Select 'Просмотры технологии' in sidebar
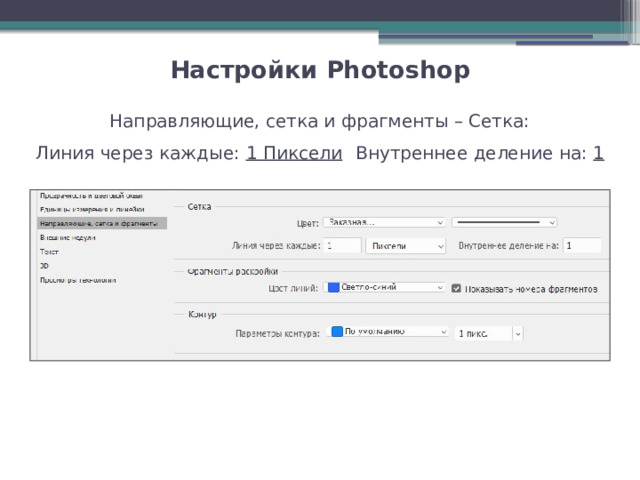The image size is (640, 480). tap(78, 280)
